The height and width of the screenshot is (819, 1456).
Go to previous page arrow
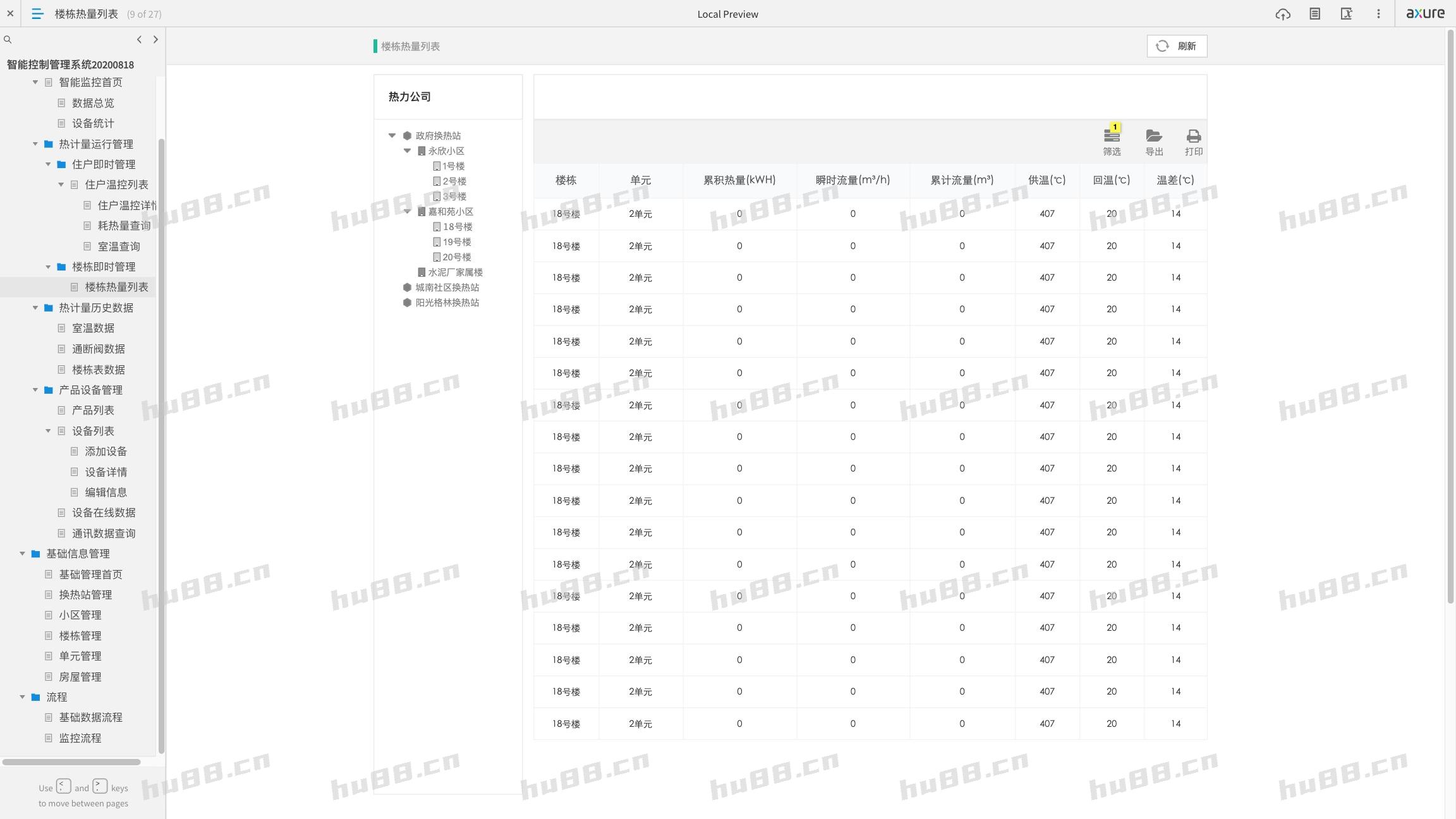tap(139, 40)
